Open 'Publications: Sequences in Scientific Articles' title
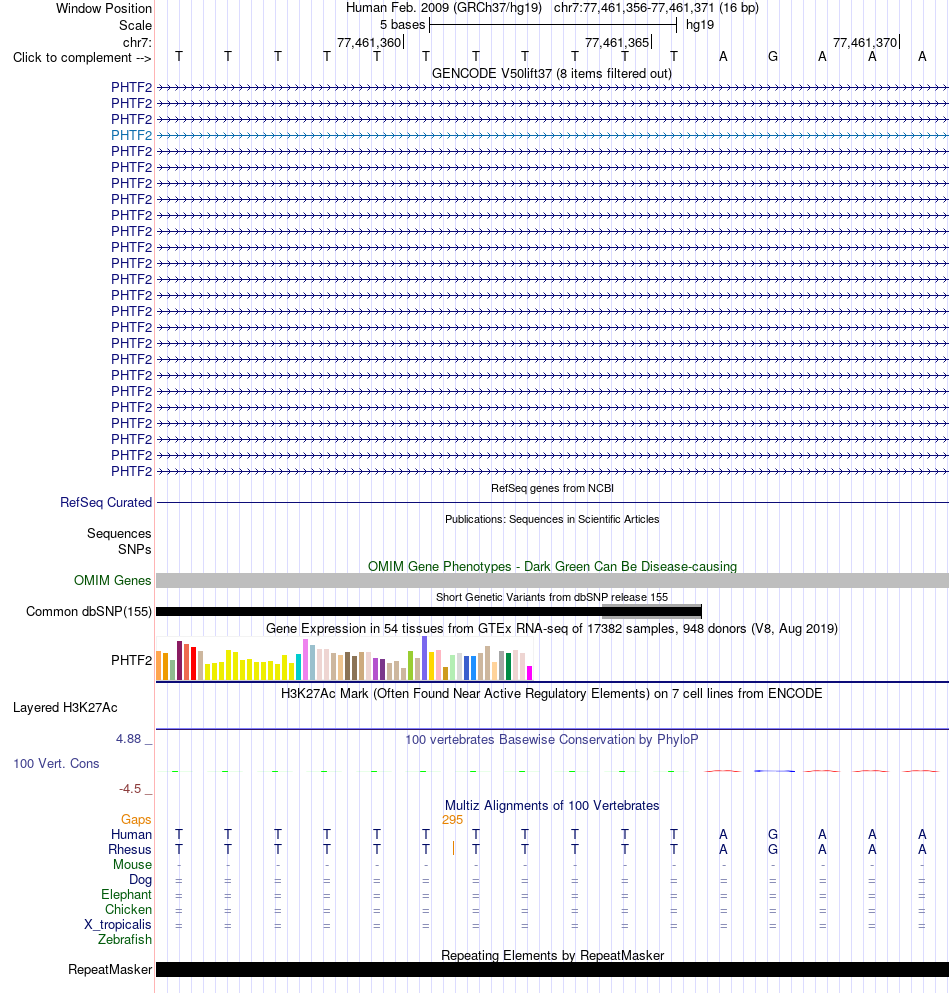 [552, 519]
